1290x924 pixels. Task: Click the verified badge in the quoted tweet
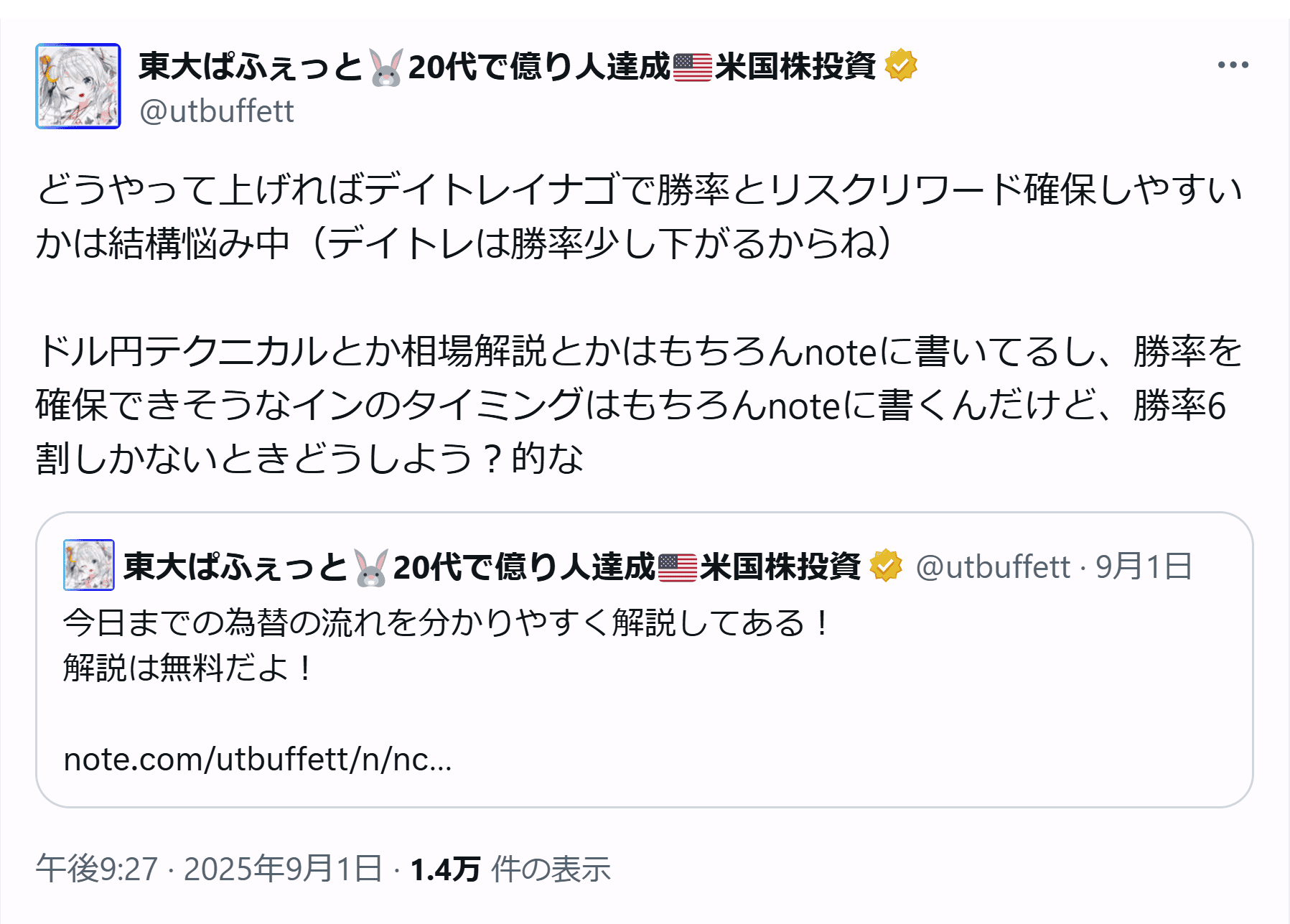click(x=886, y=566)
